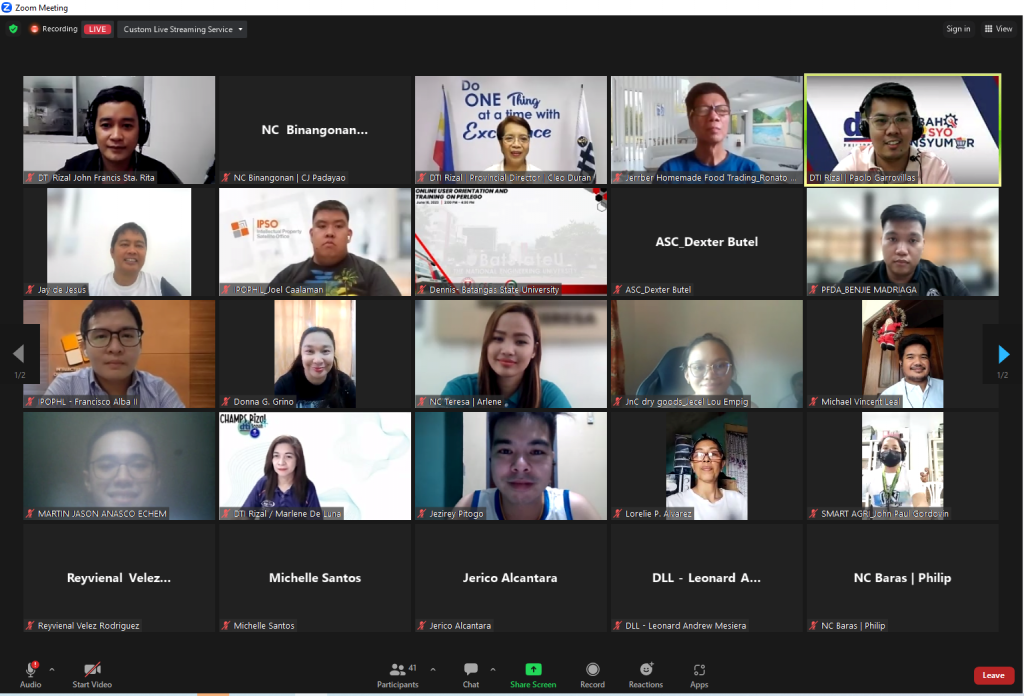This screenshot has width=1024, height=696.
Task: Turn on camera with Start Video
Action: [x=92, y=671]
